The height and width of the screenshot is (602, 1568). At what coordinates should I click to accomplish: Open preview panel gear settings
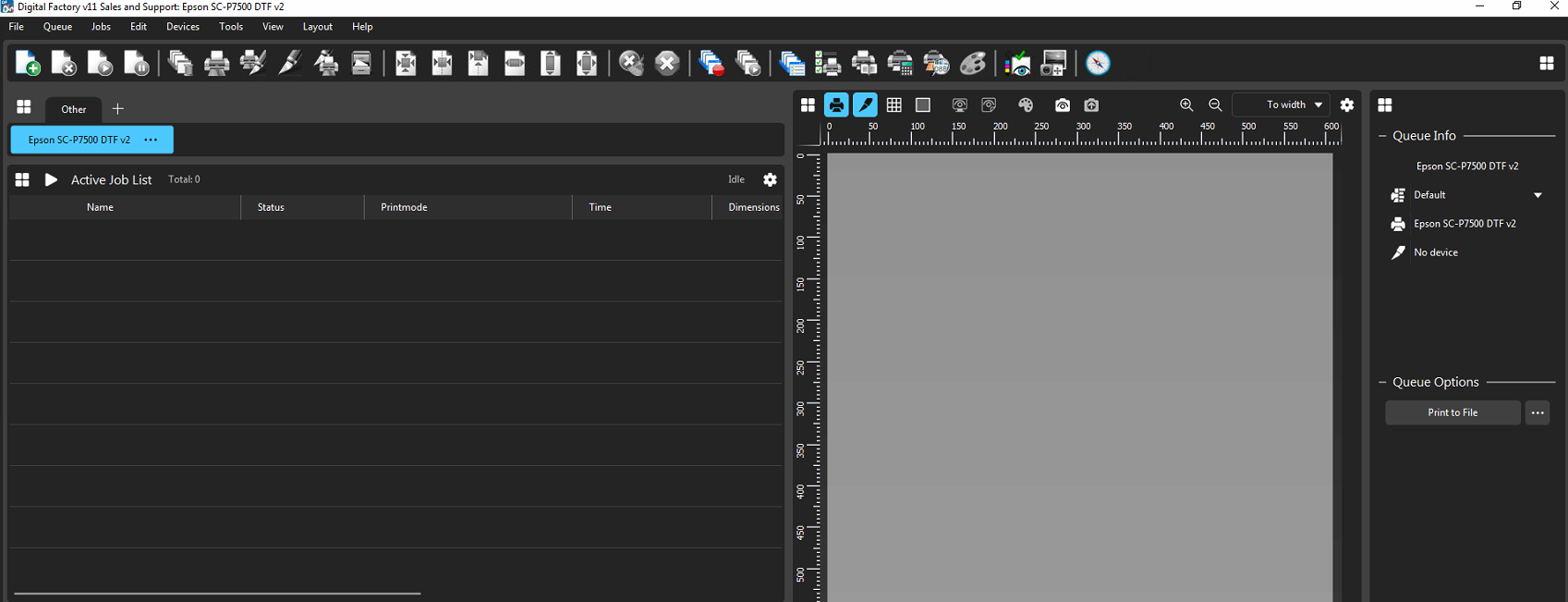tap(1347, 105)
